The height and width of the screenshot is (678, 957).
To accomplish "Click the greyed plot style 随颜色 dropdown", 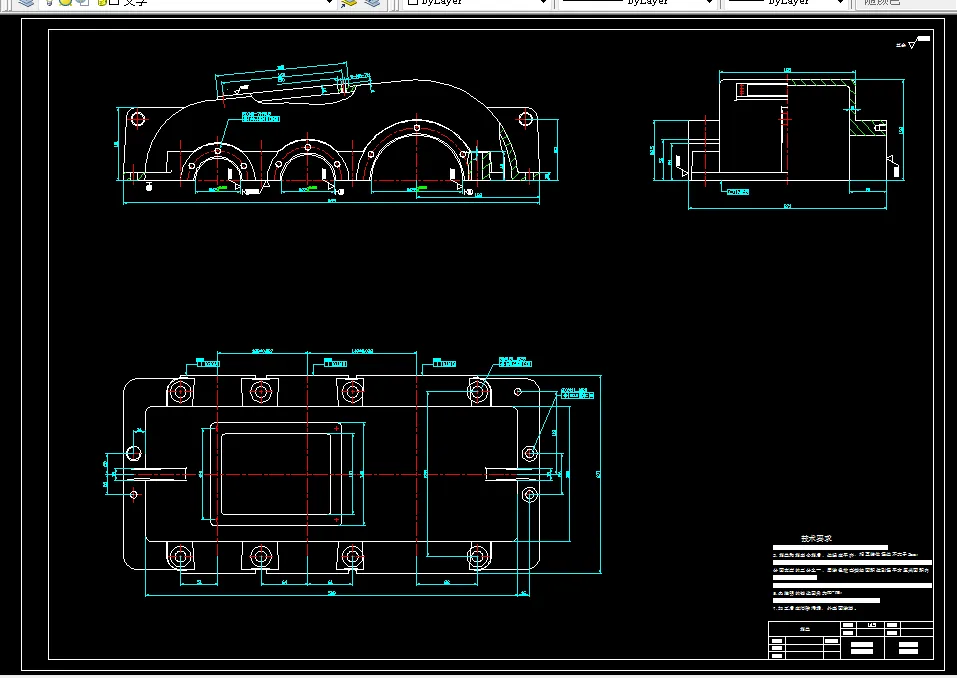I will pyautogui.click(x=905, y=2).
